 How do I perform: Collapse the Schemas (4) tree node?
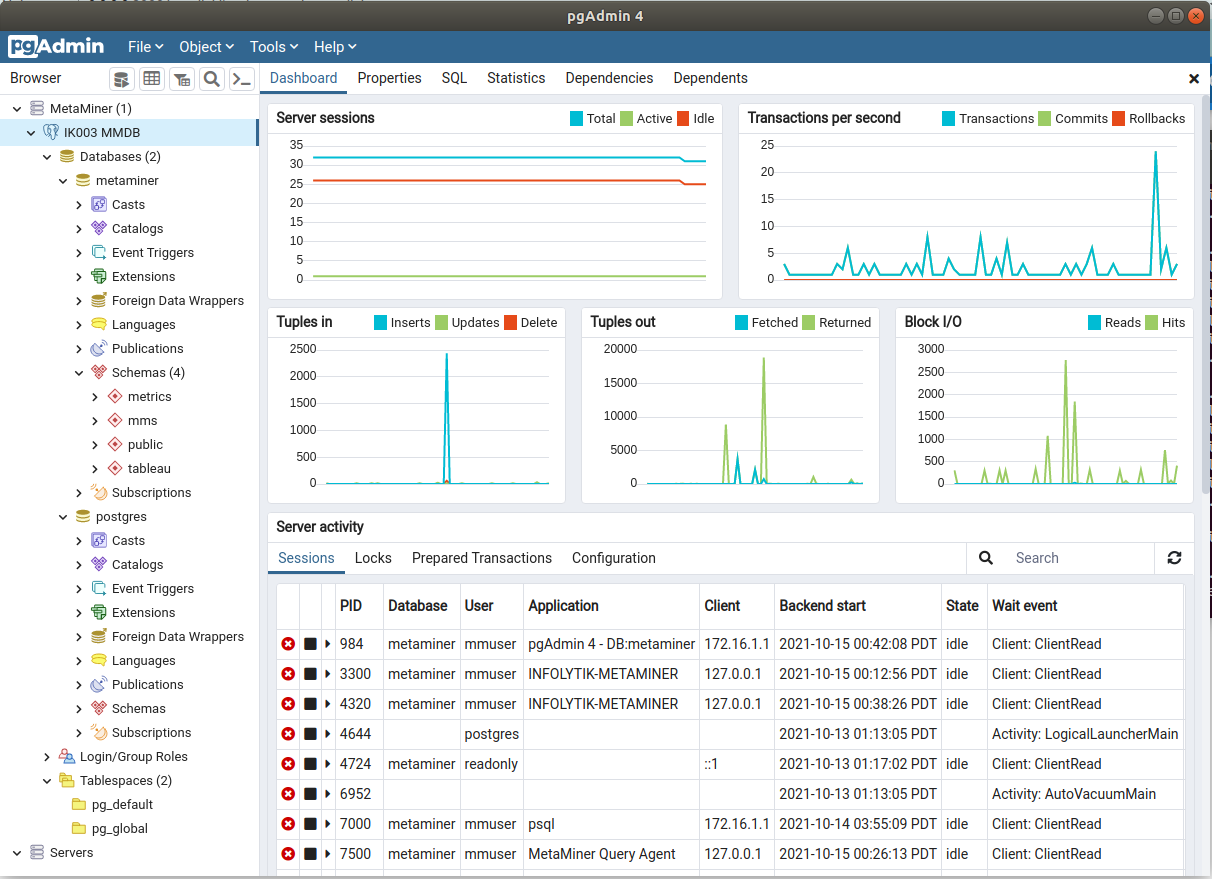tap(79, 373)
